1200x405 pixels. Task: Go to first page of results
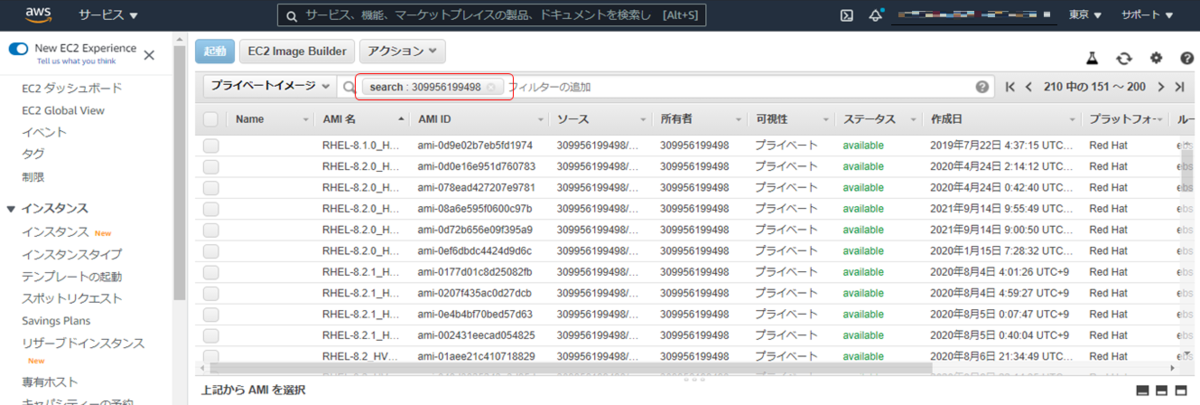coord(1010,87)
